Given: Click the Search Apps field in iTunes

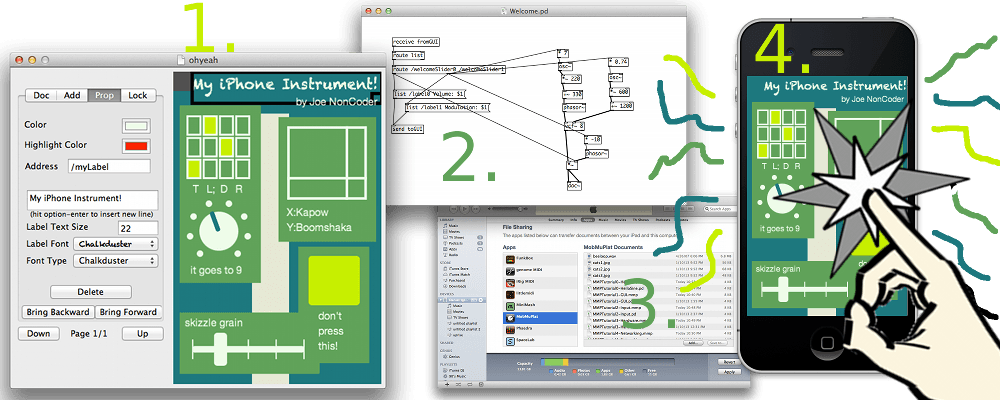Looking at the screenshot, I should click(x=721, y=209).
